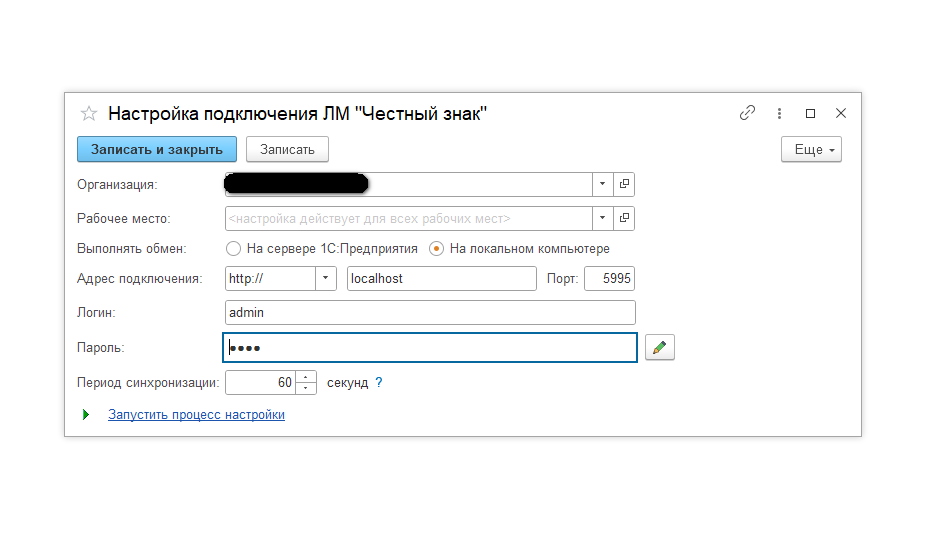Click the green pencil edit password icon
Image resolution: width=927 pixels, height=533 pixels.
coord(659,347)
